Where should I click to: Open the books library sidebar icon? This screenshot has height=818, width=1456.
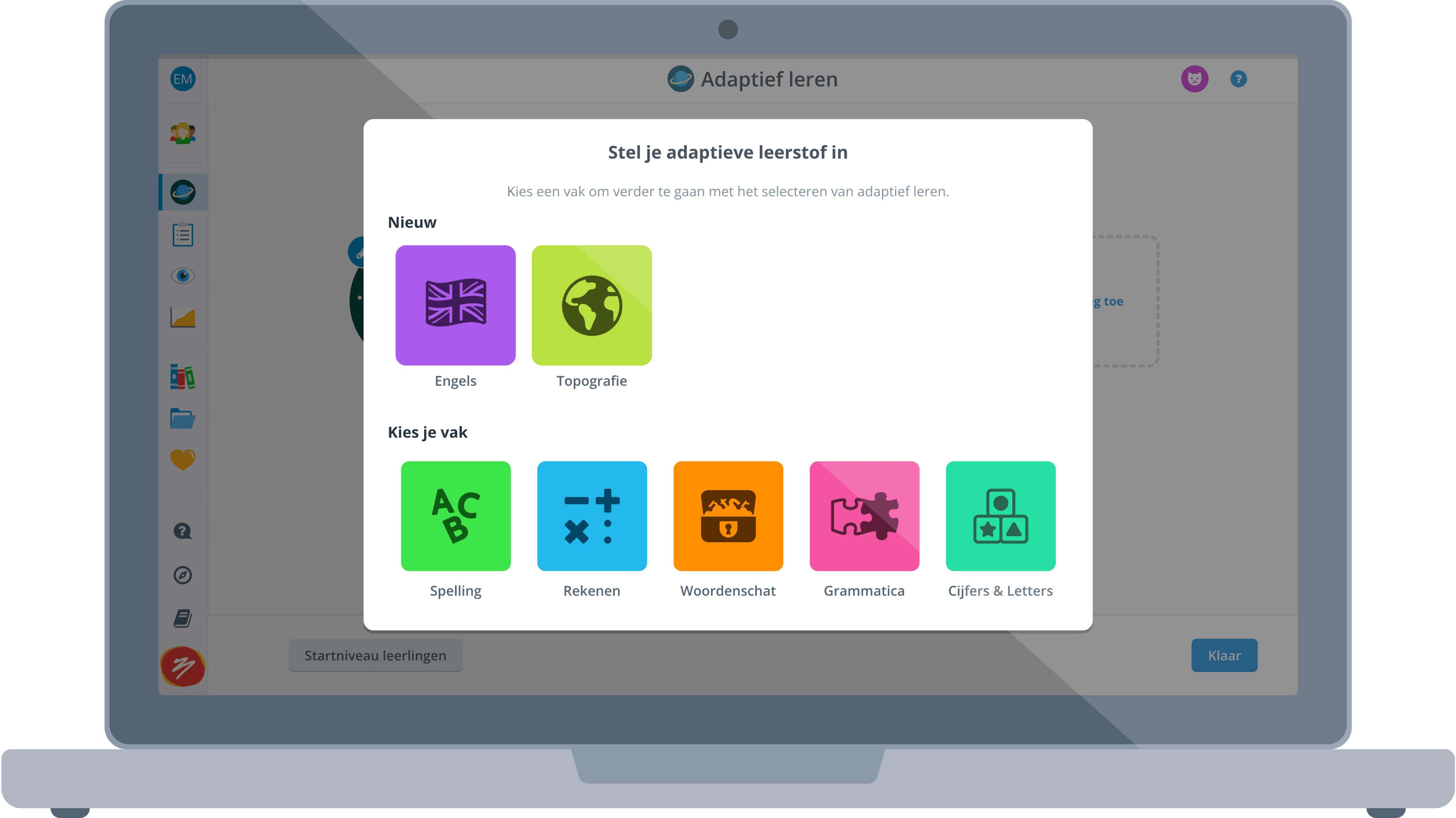[183, 377]
